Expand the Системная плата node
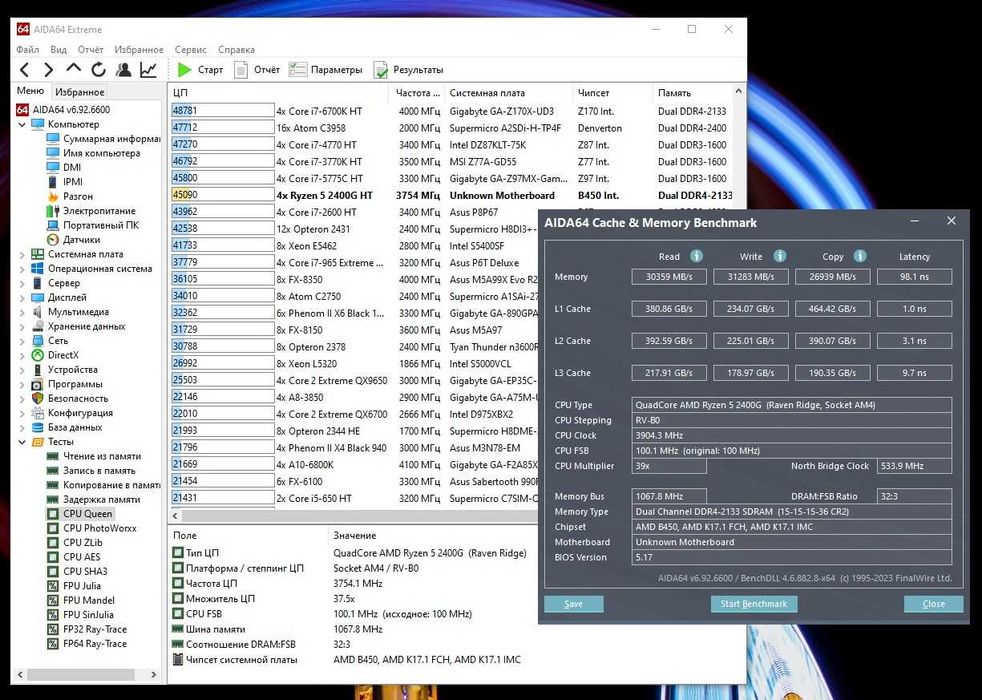 (x=22, y=254)
